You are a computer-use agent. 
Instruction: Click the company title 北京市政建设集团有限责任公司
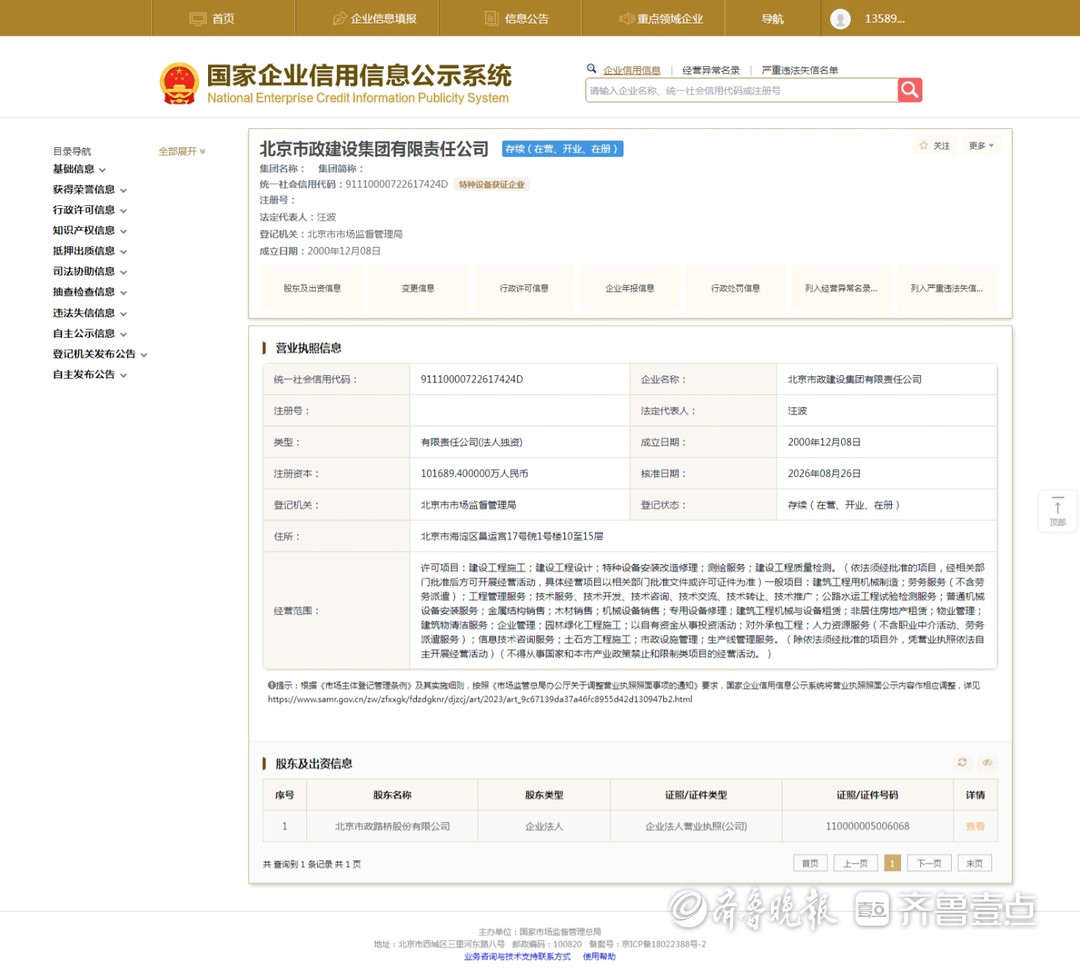pyautogui.click(x=374, y=149)
